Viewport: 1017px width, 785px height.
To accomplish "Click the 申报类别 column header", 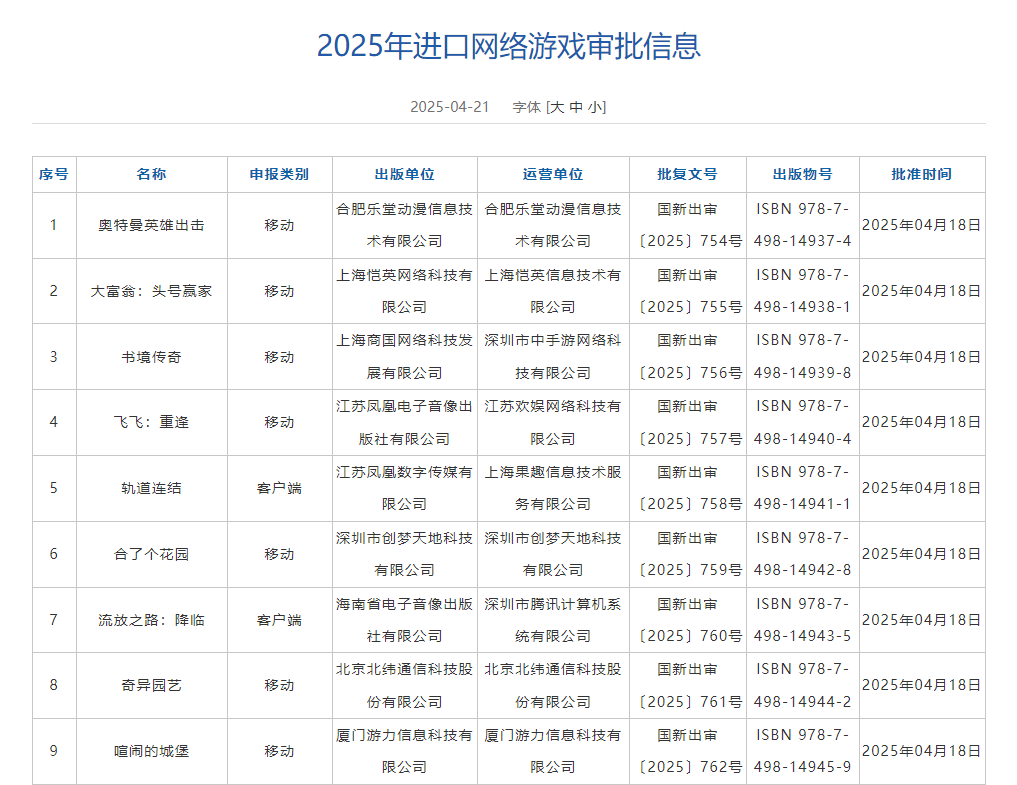I will pyautogui.click(x=279, y=174).
